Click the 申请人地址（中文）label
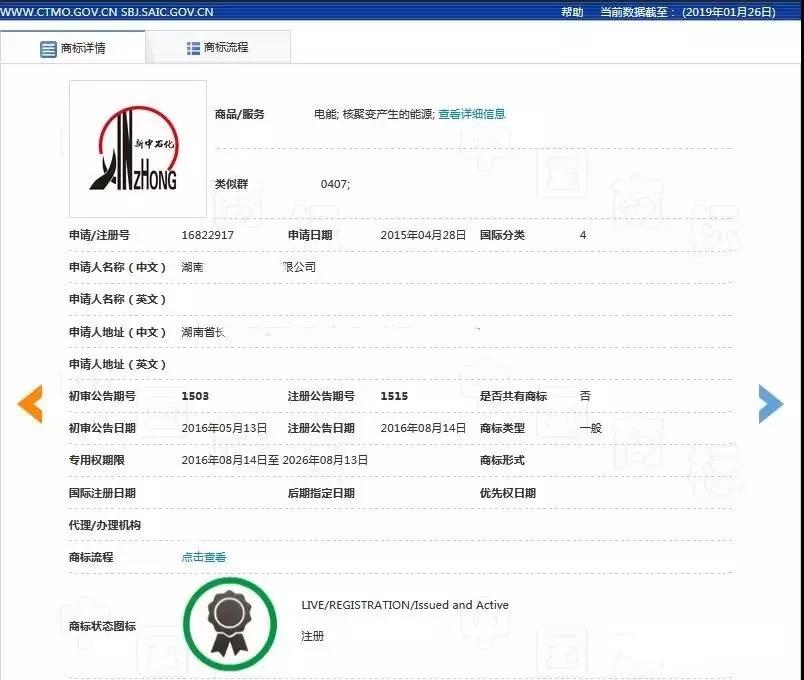Viewport: 804px width, 680px height. coord(118,332)
